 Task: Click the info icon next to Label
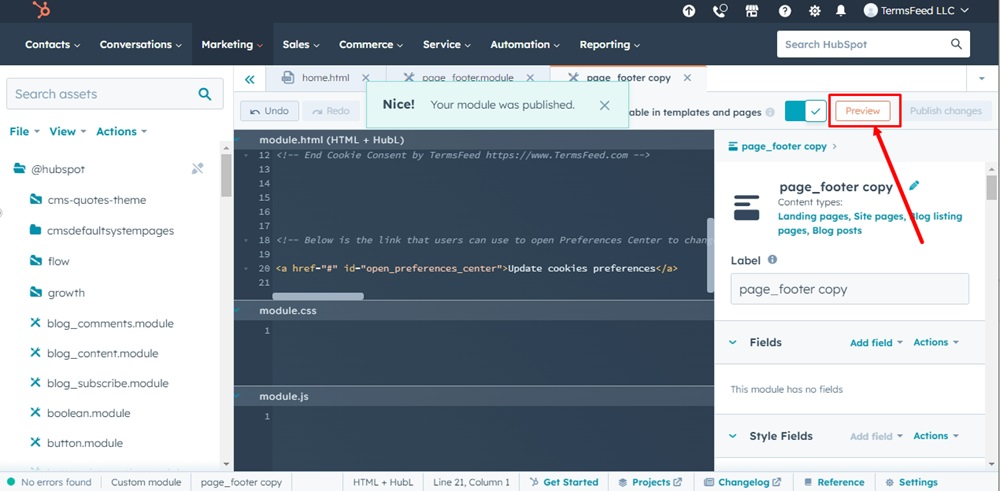(x=772, y=260)
